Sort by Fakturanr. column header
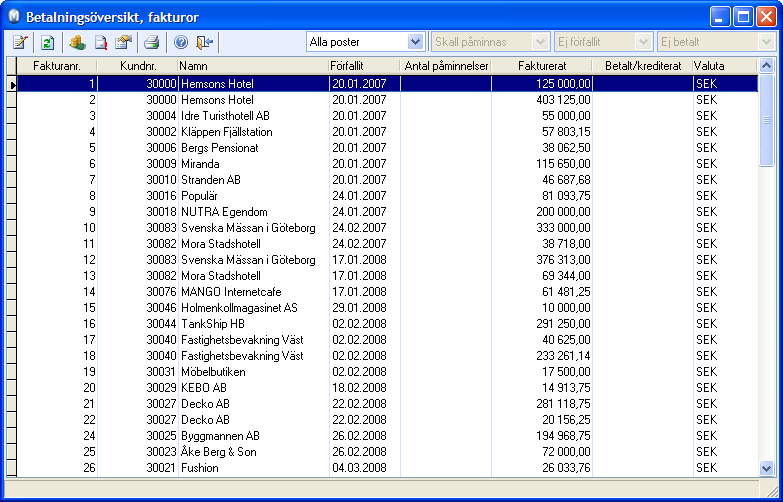The height and width of the screenshot is (502, 783). [57, 66]
